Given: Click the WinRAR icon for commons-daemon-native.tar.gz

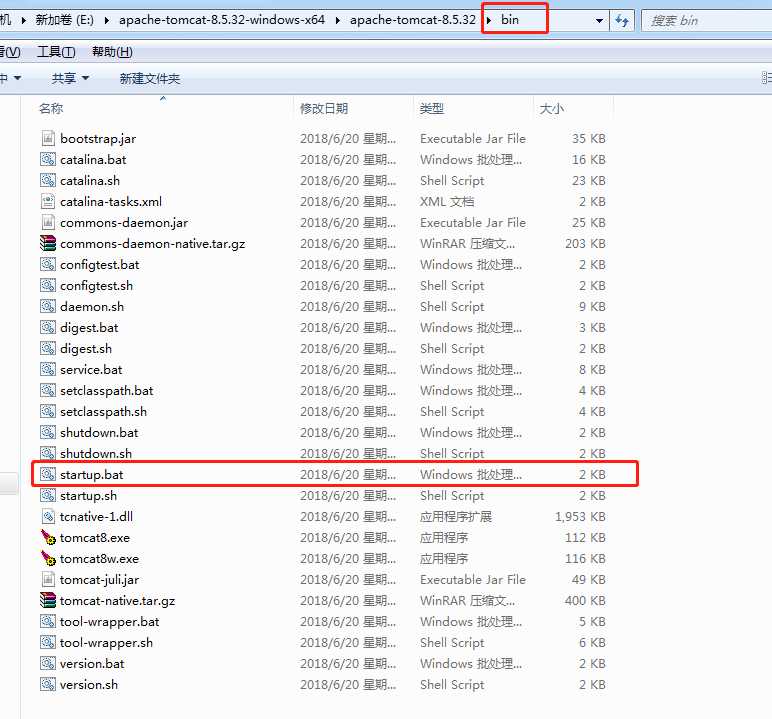Looking at the screenshot, I should [48, 243].
